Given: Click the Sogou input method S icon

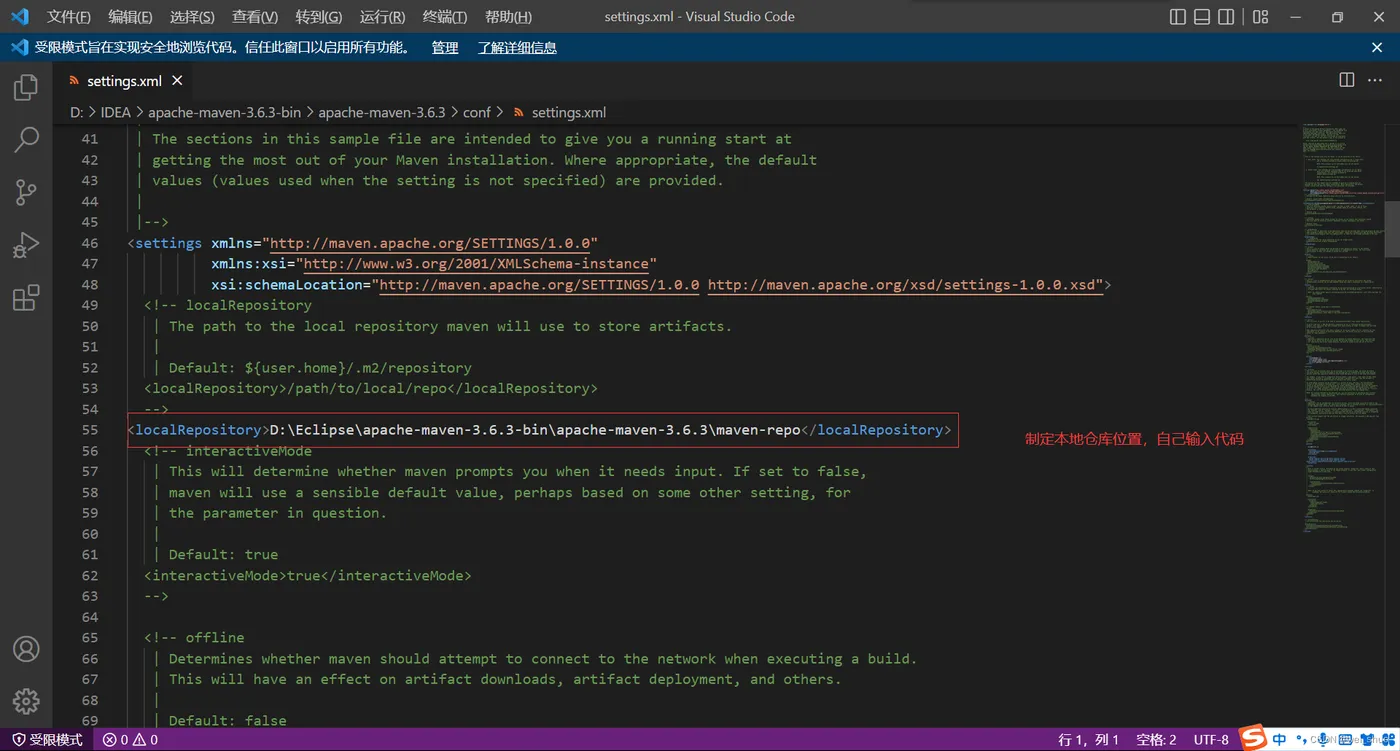Looking at the screenshot, I should click(1254, 738).
